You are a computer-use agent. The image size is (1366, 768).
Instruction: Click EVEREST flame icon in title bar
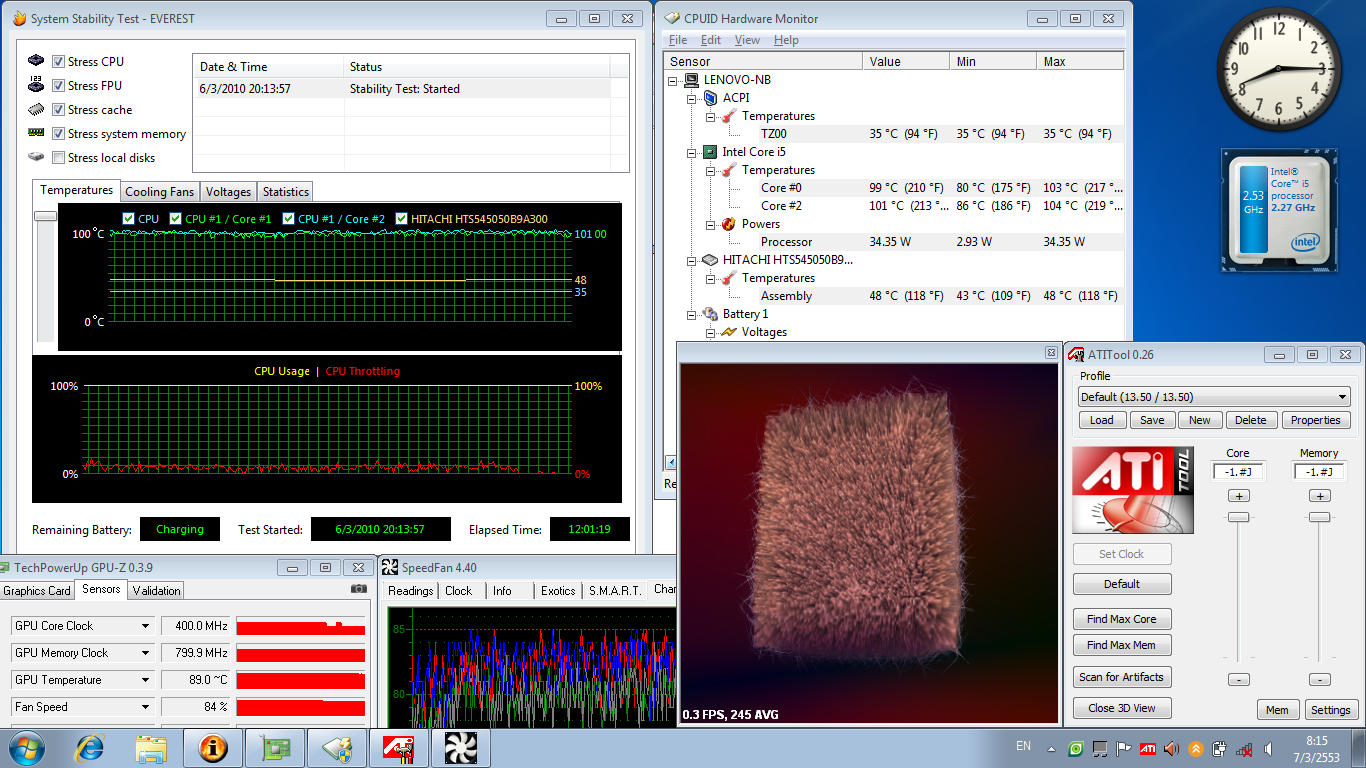point(19,18)
